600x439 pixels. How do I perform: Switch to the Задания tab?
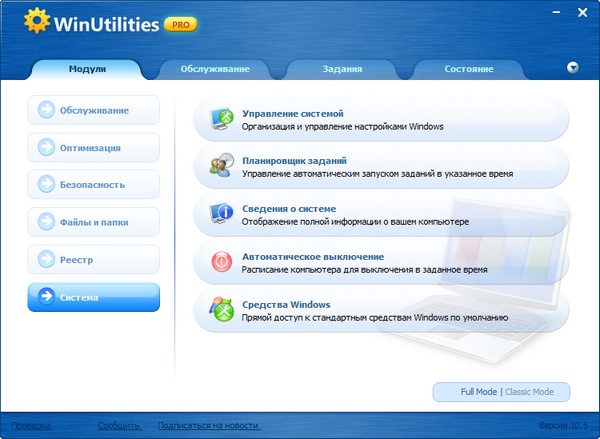342,69
